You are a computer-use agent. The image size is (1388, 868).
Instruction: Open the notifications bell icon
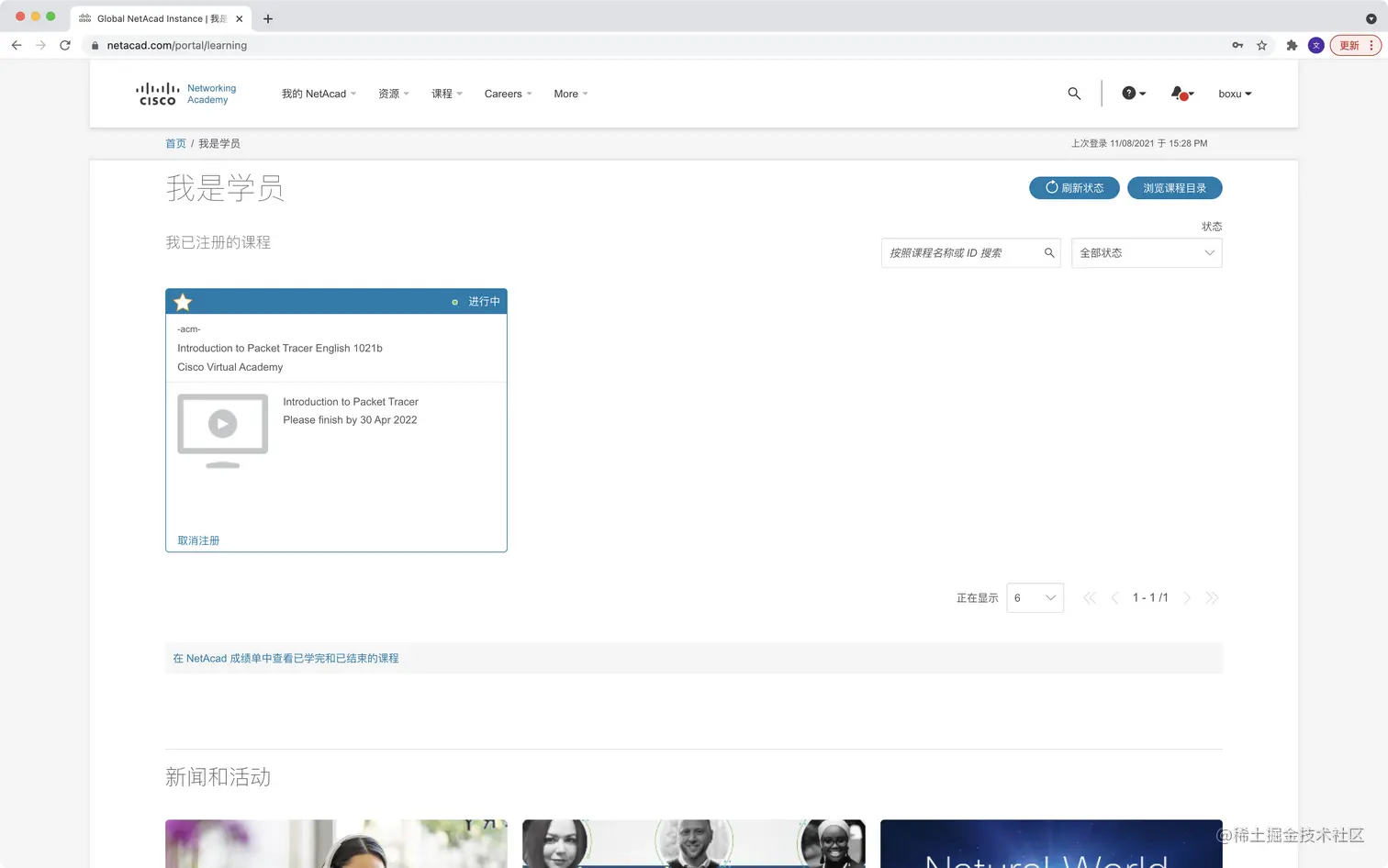(1181, 94)
